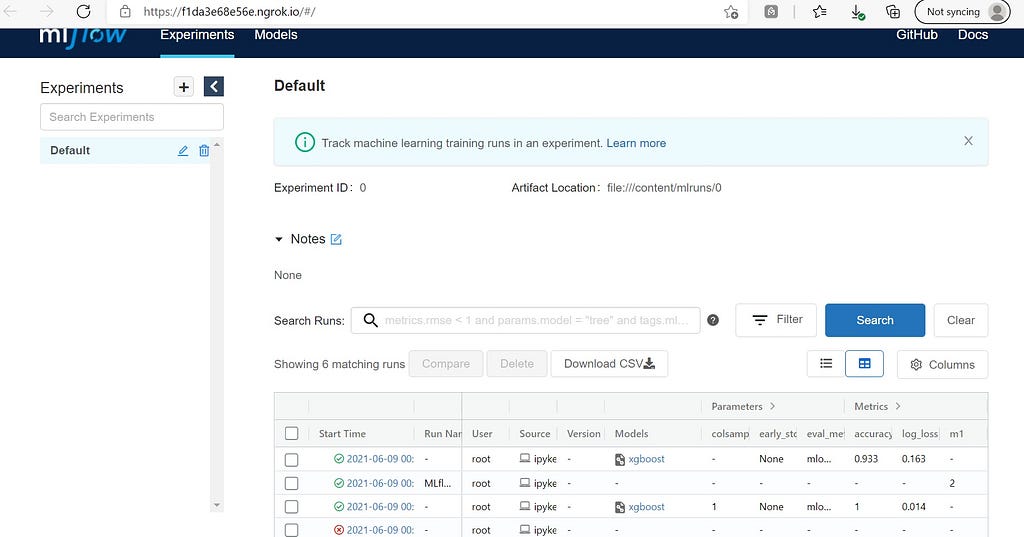The image size is (1024, 537).
Task: Open first run start time link
Action: (x=380, y=459)
